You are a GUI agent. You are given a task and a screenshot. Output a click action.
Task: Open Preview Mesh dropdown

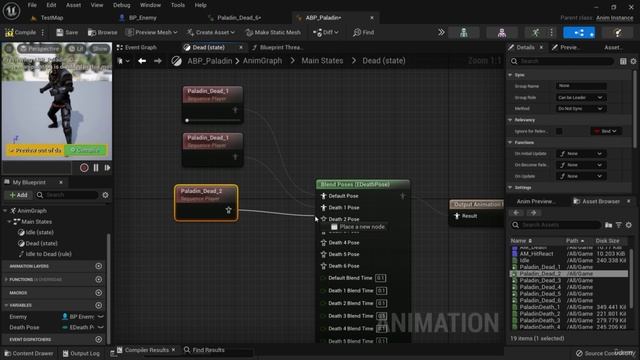click(x=151, y=32)
